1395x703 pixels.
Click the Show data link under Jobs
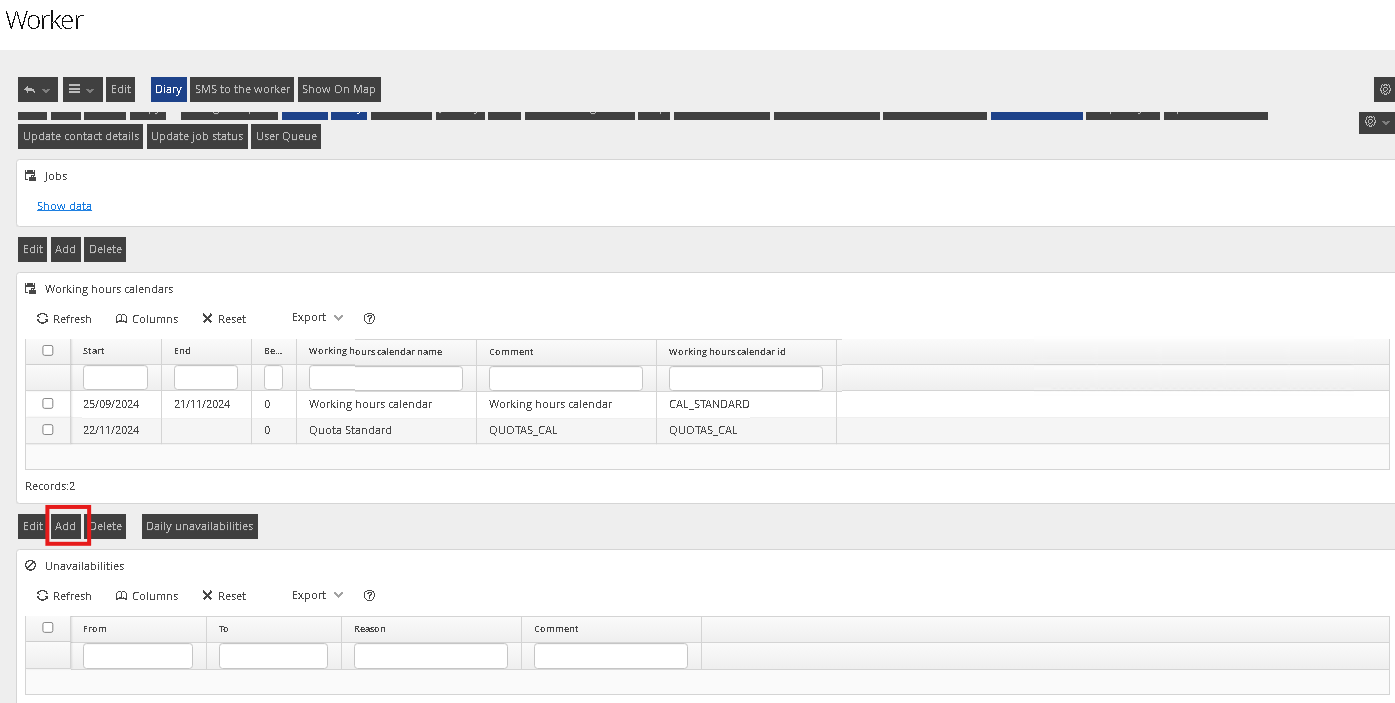(64, 206)
